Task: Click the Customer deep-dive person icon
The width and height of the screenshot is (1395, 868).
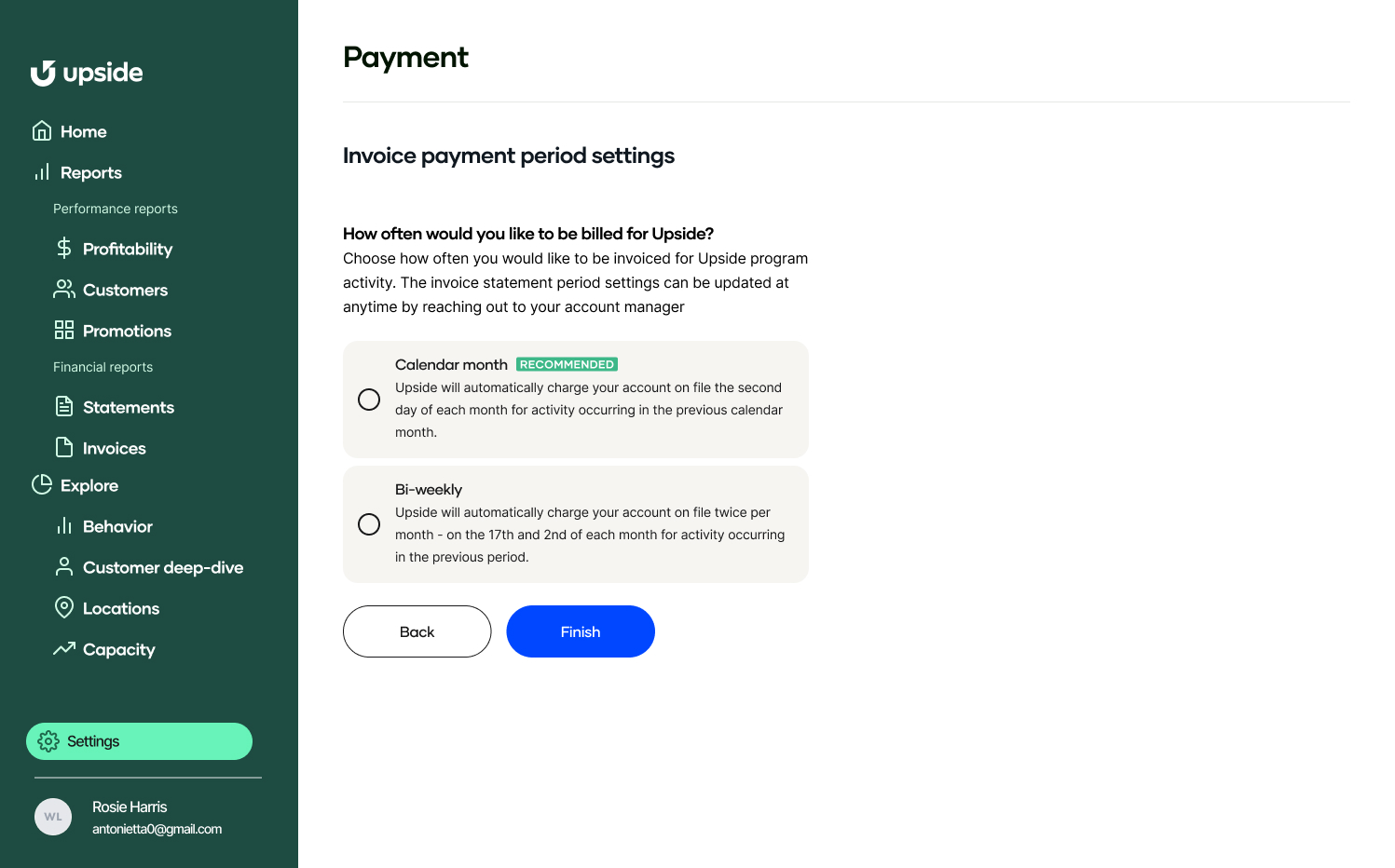Action: 63,566
